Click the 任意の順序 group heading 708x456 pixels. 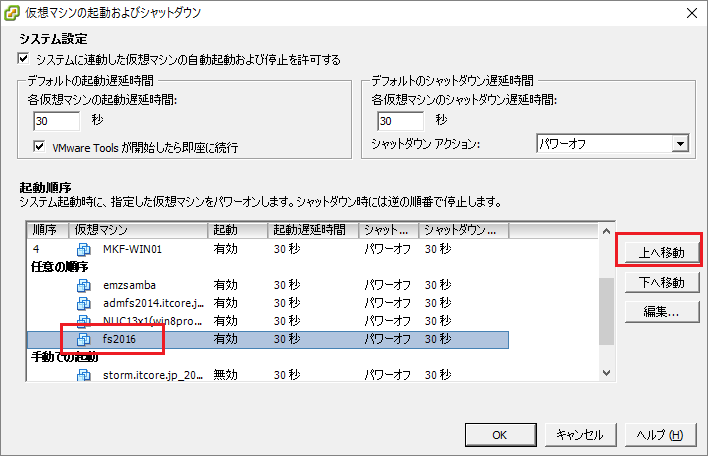(x=59, y=267)
